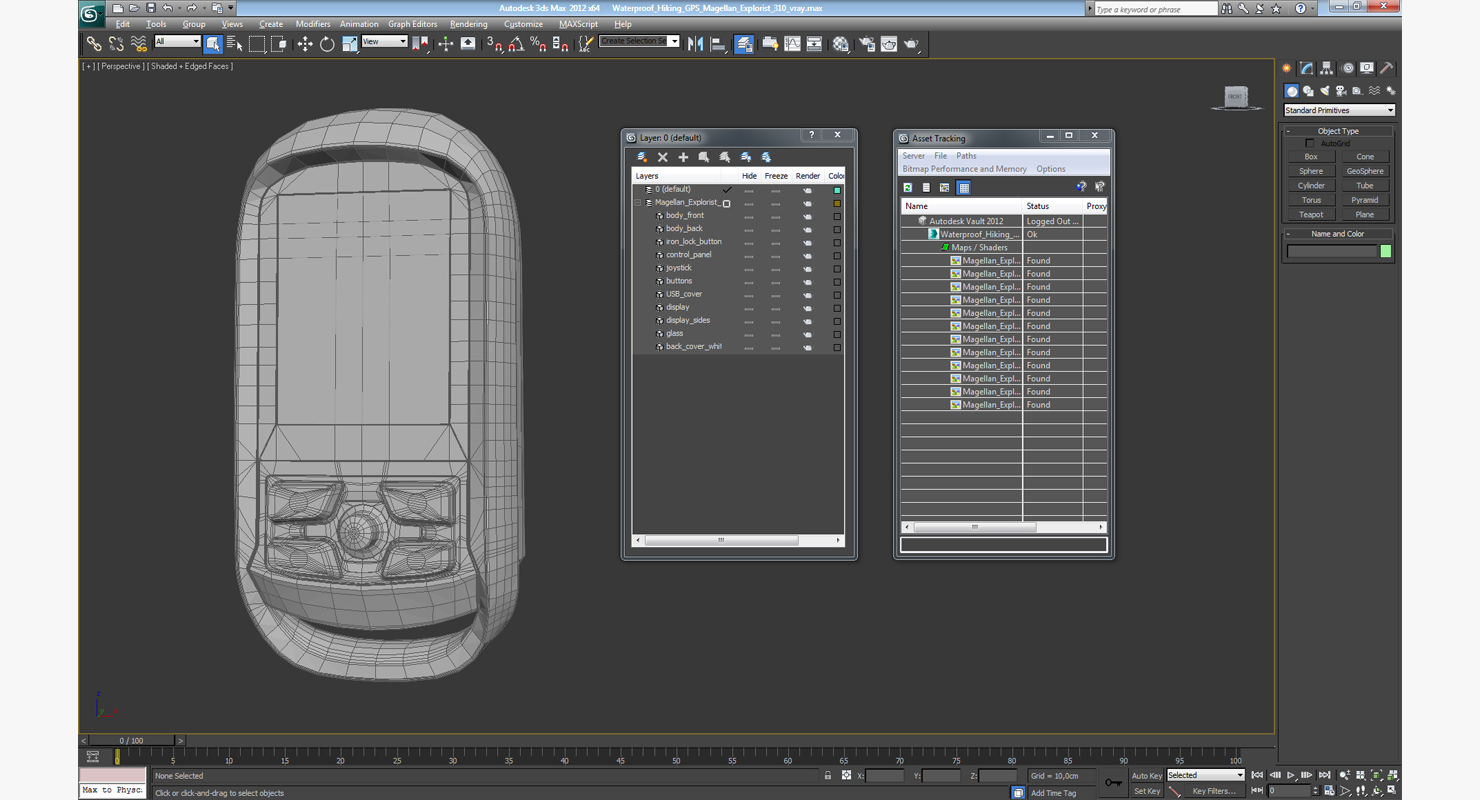Enable the AutoGrid checkbox

(1310, 143)
